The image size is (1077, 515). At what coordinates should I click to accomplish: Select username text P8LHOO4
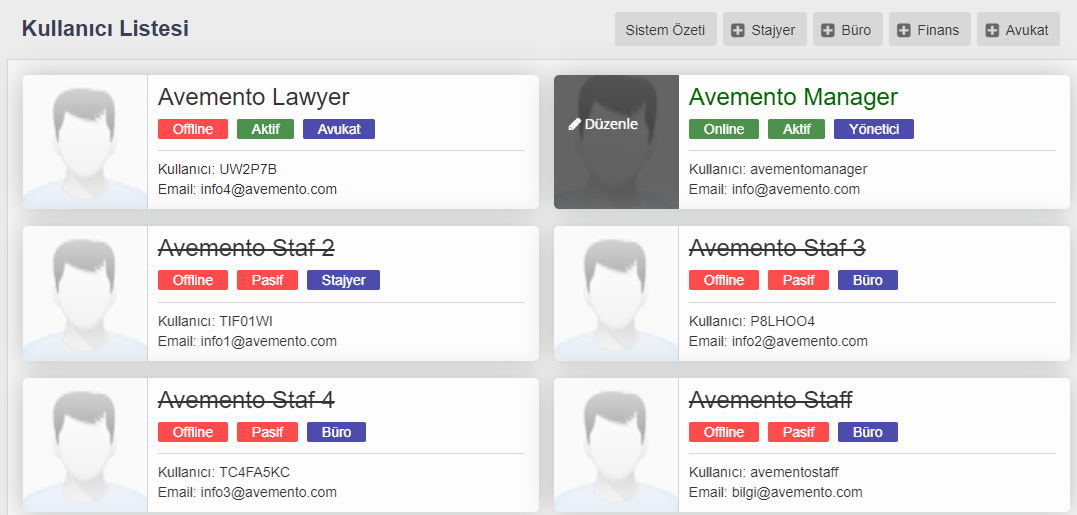point(782,321)
